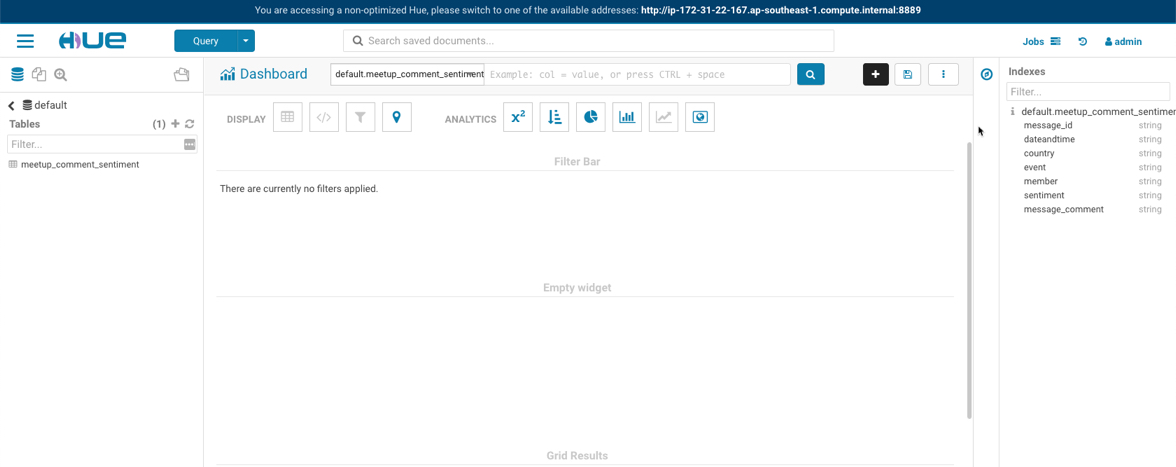The image size is (1176, 467).
Task: Add a marker map display widget
Action: (397, 117)
